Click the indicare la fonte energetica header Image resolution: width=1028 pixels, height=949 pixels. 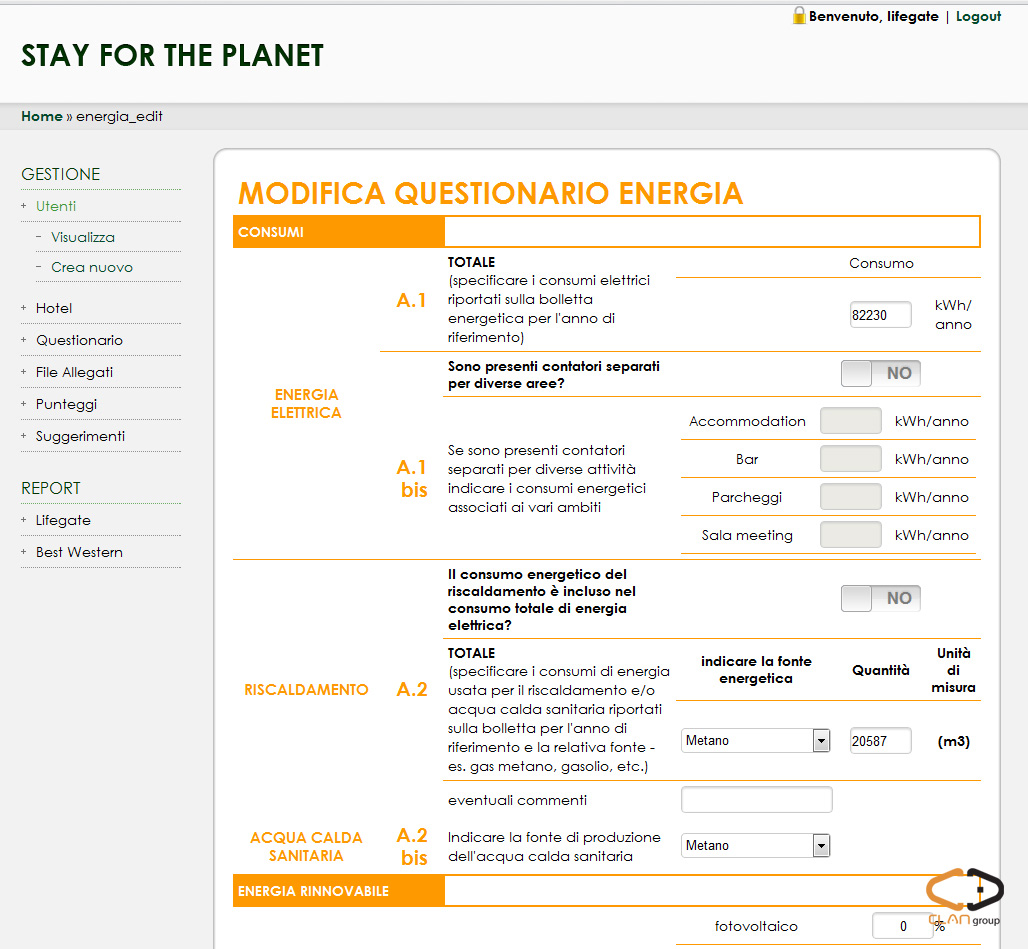(x=756, y=670)
